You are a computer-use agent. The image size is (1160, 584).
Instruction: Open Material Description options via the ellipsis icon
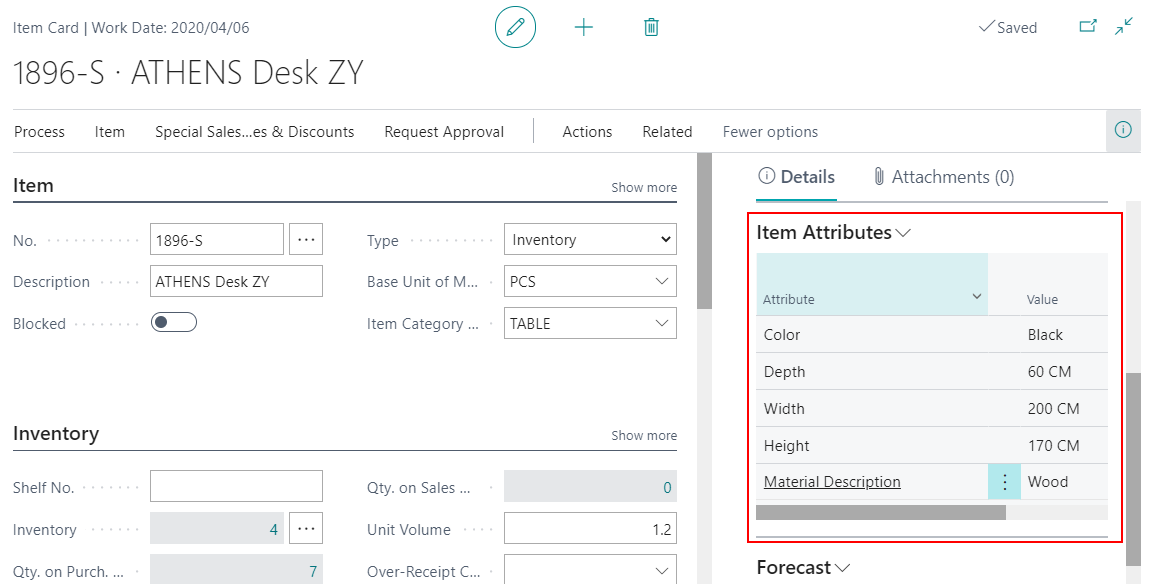tap(1004, 481)
